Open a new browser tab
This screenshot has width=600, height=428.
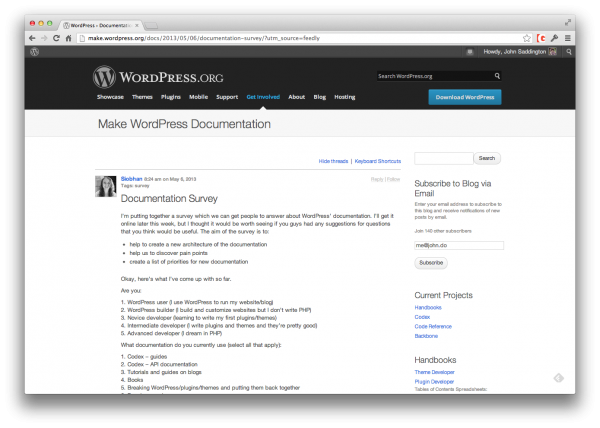pyautogui.click(x=151, y=26)
